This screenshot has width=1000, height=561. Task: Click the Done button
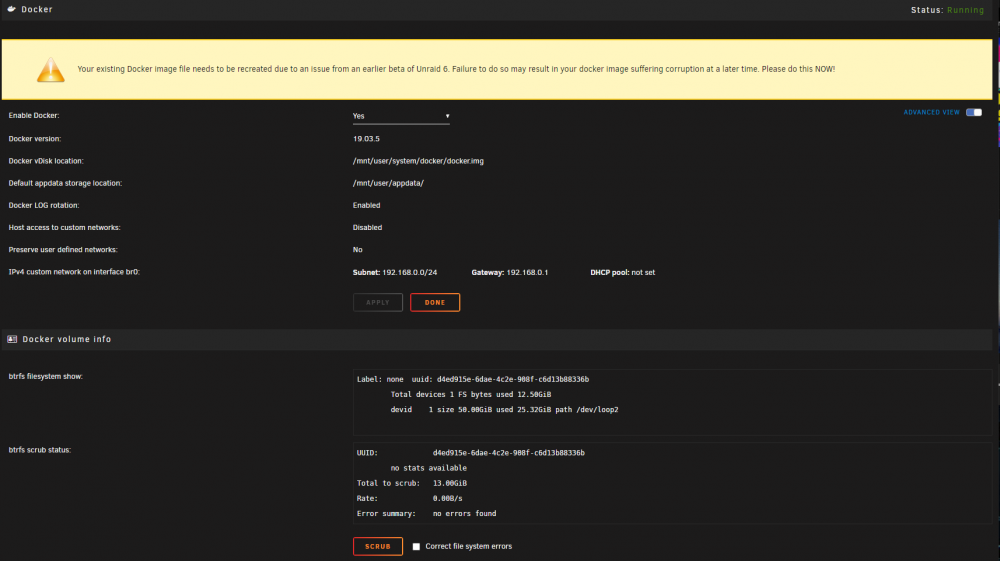[x=435, y=302]
